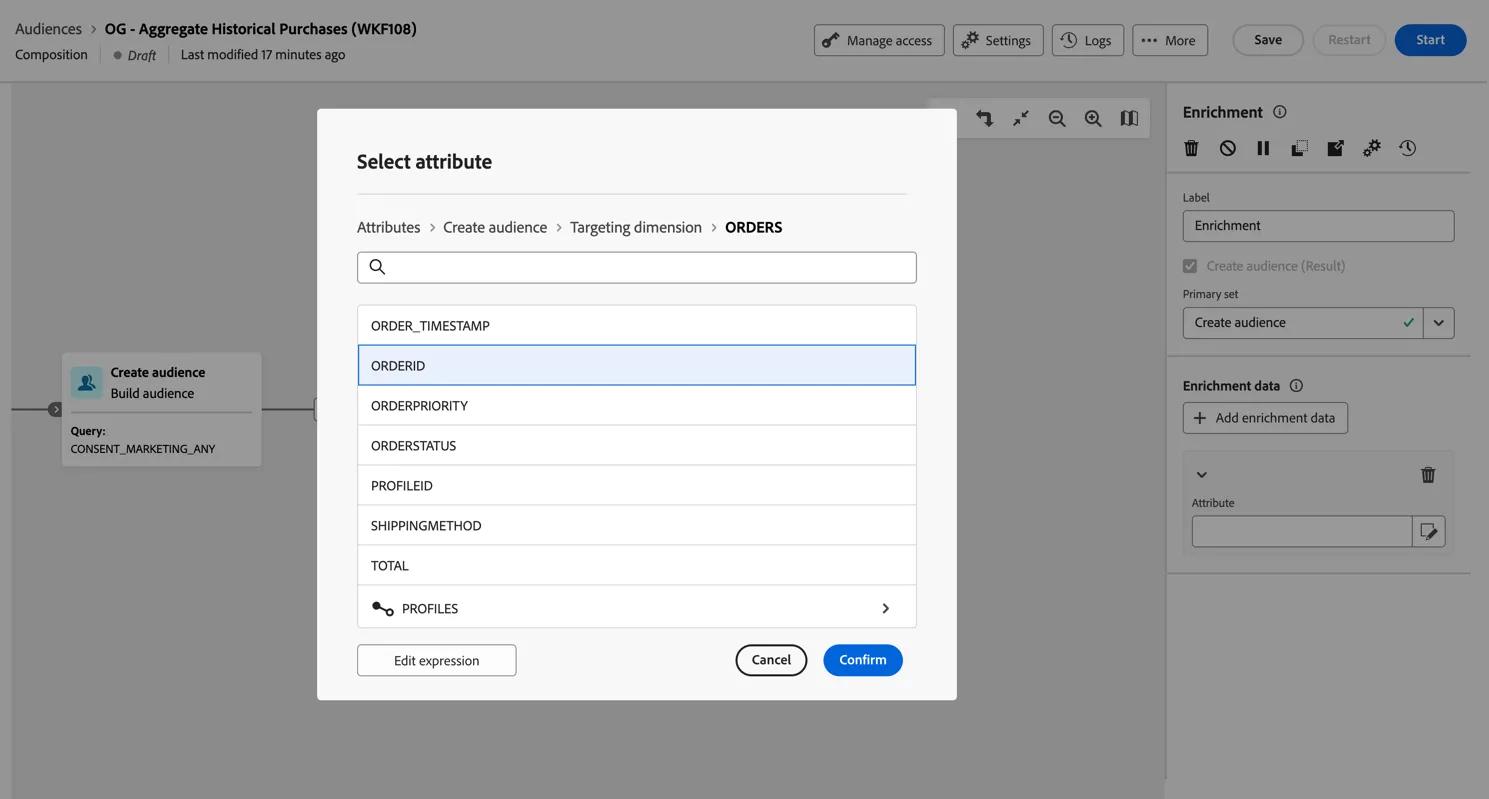Click the info icon next to Enrichment title
The height and width of the screenshot is (799, 1489).
[1280, 112]
